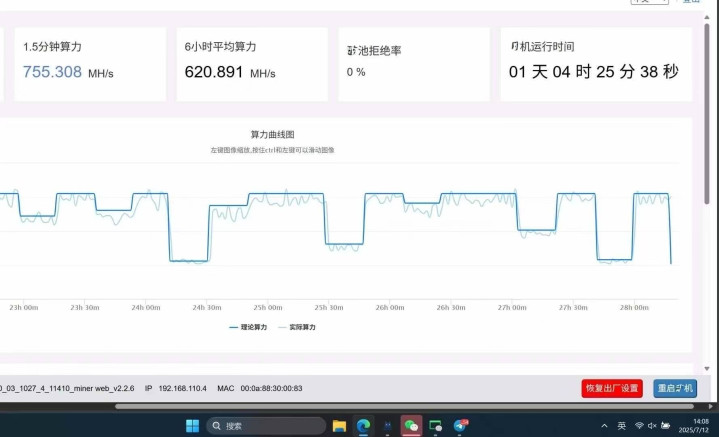Click the 重启矿机 blue button

(x=675, y=388)
